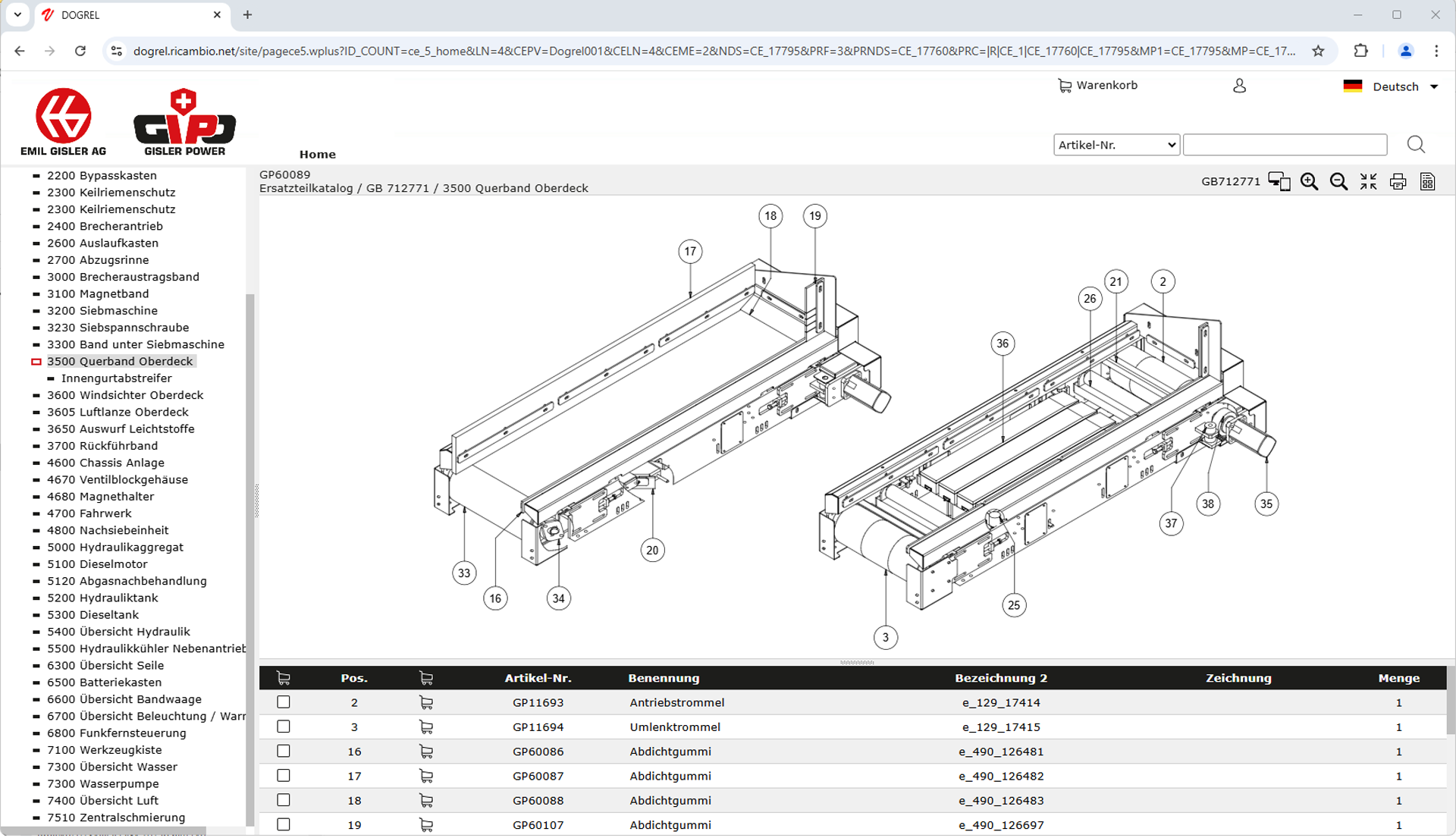Click the cart icon beside Pos. header
The width and height of the screenshot is (1456, 838).
[426, 678]
